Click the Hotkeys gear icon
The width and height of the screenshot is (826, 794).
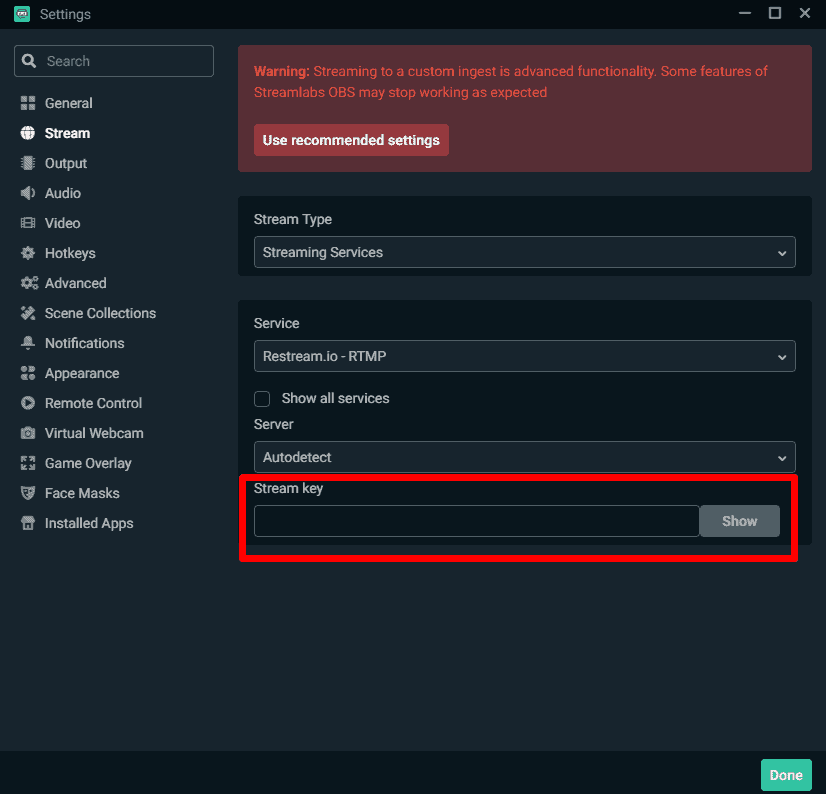28,253
